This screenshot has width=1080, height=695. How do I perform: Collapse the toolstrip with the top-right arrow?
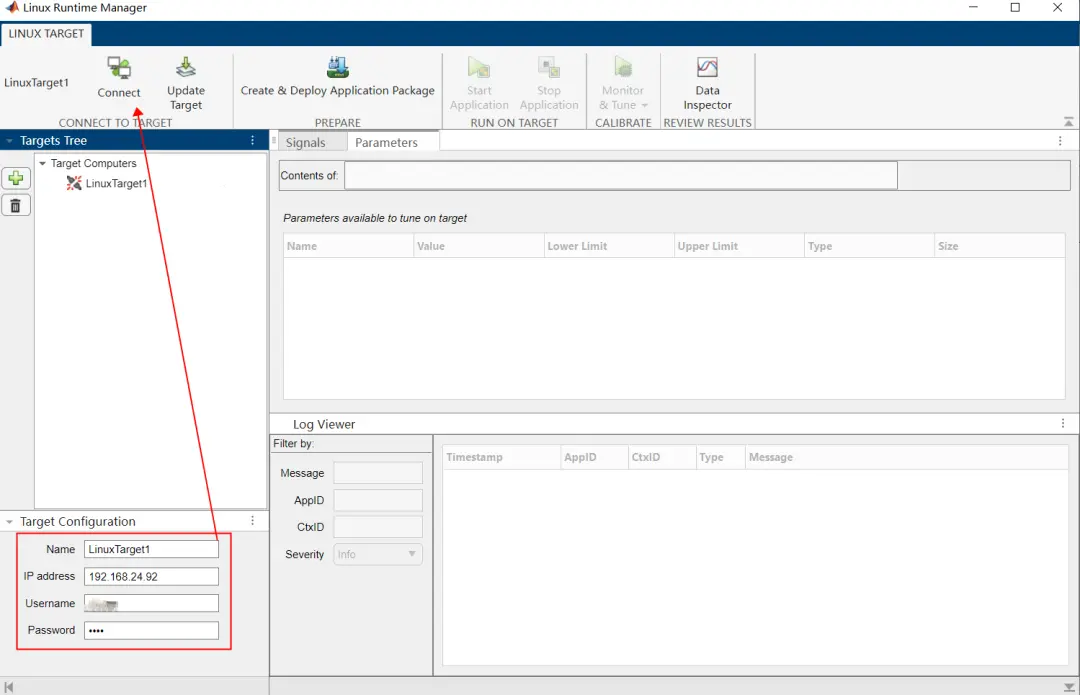coord(1068,121)
